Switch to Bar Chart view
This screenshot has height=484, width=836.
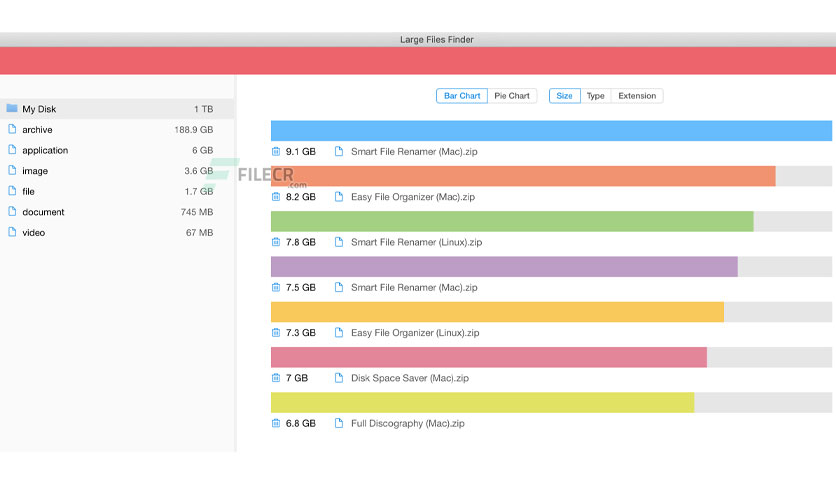click(x=462, y=96)
